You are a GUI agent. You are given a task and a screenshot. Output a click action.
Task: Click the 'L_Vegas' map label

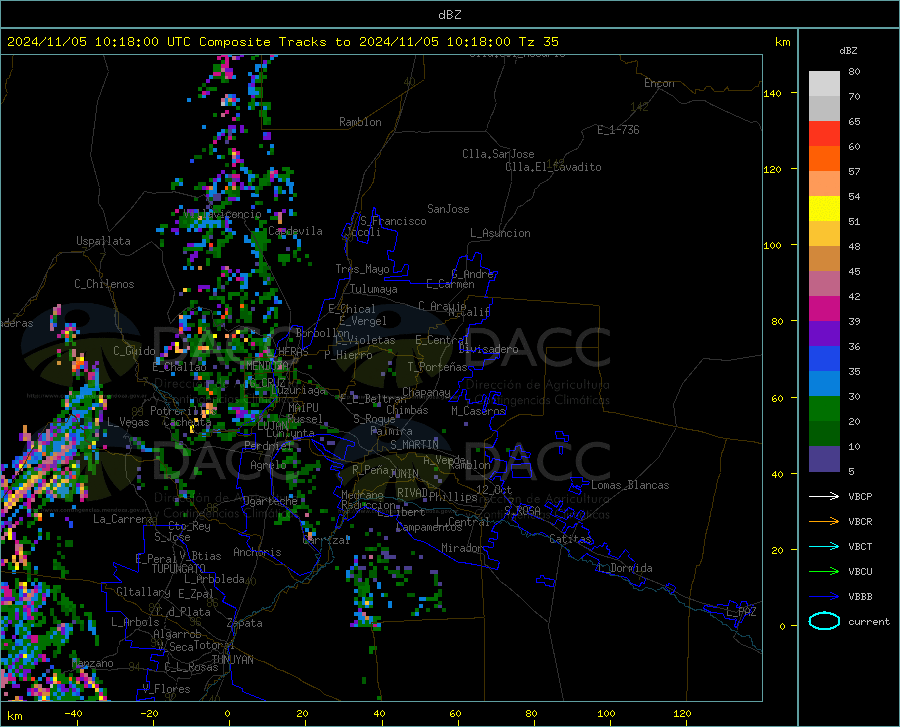tap(128, 422)
